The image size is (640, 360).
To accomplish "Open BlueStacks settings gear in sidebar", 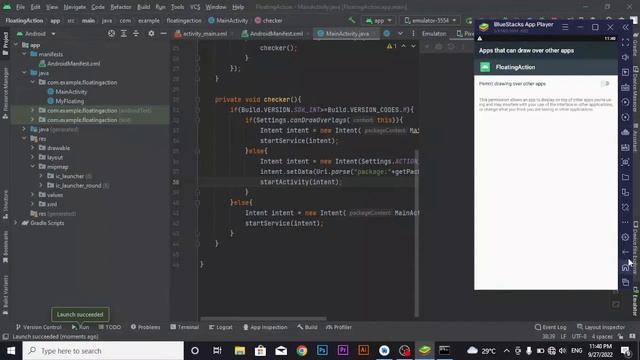I will pyautogui.click(x=625, y=237).
